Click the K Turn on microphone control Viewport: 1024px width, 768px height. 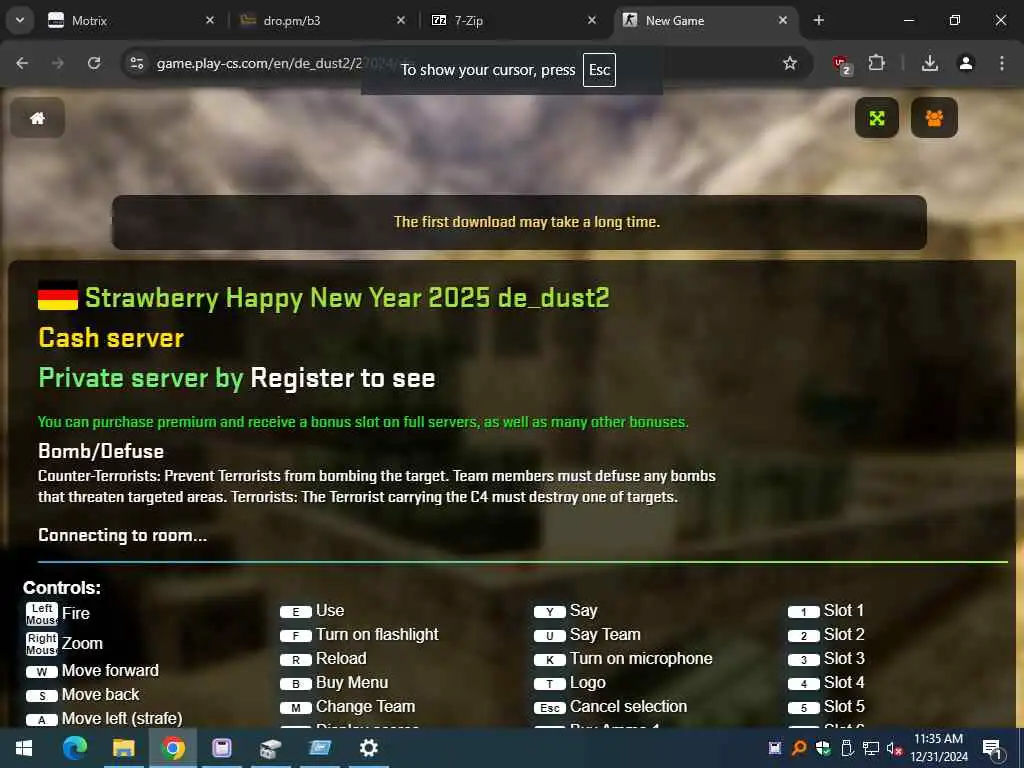coord(623,659)
